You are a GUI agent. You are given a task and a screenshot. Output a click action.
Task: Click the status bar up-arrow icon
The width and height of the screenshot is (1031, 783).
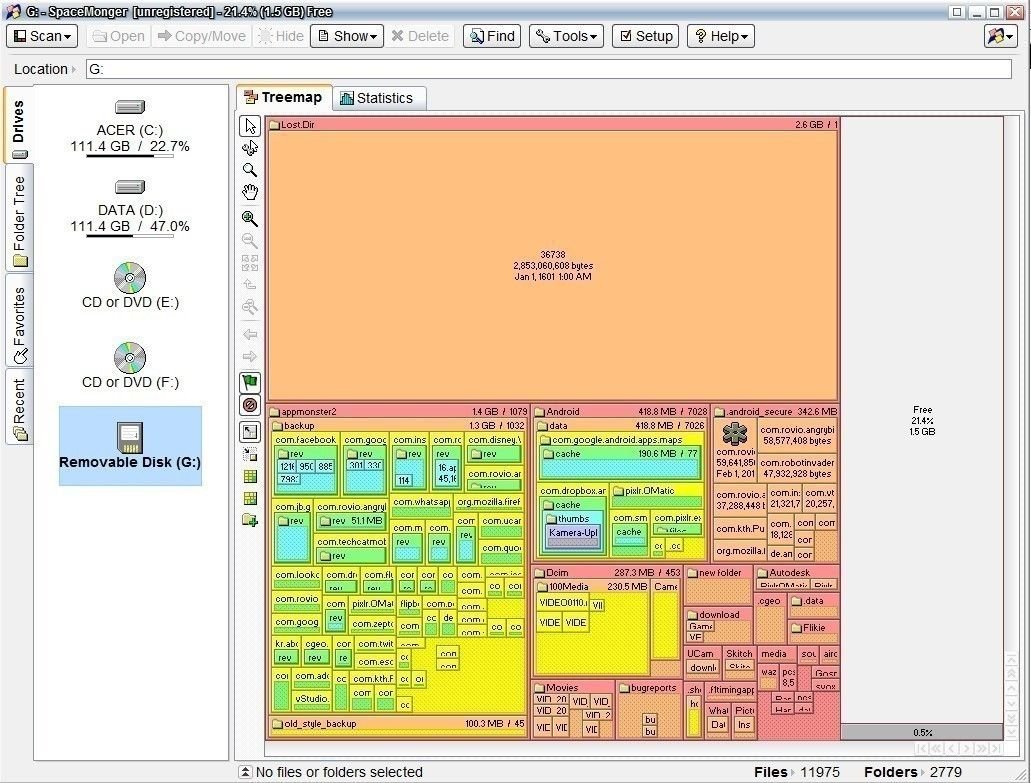245,772
